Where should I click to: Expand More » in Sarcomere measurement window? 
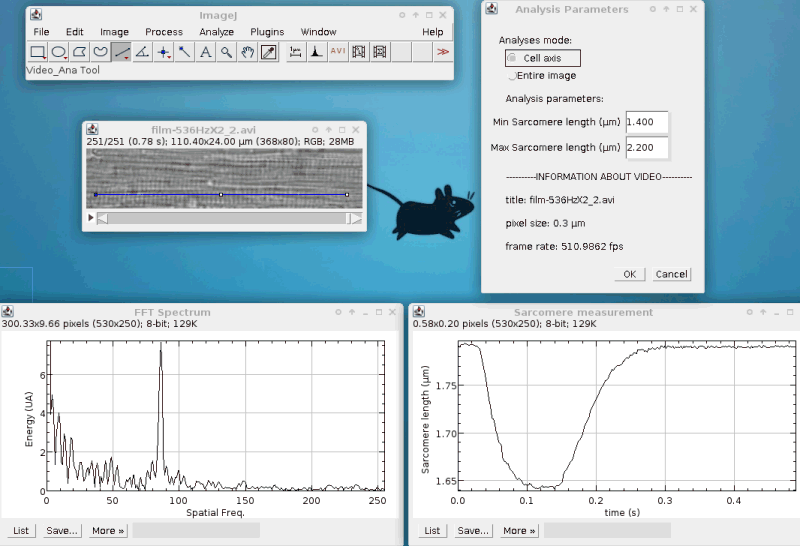pyautogui.click(x=518, y=530)
